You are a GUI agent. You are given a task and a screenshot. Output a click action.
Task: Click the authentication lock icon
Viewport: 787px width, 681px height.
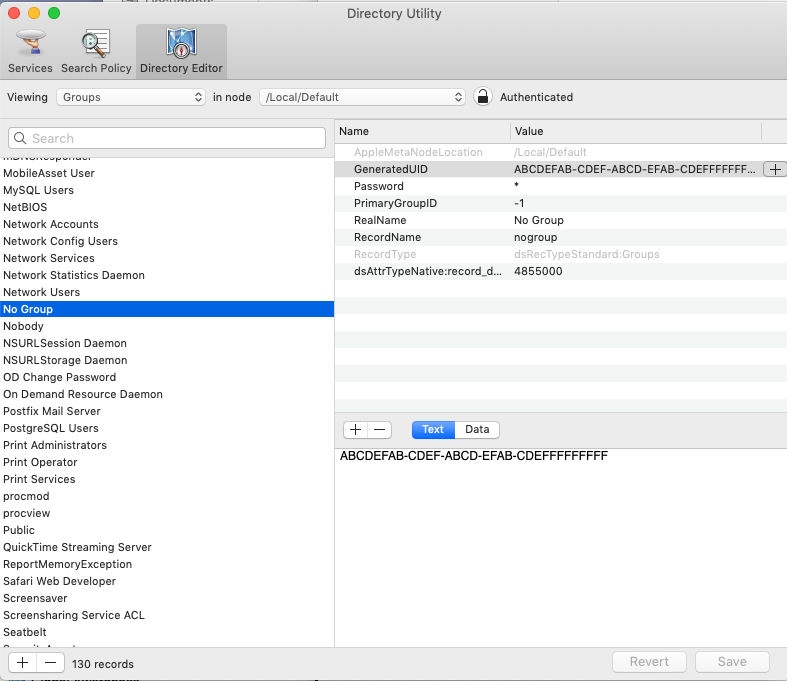pos(482,97)
